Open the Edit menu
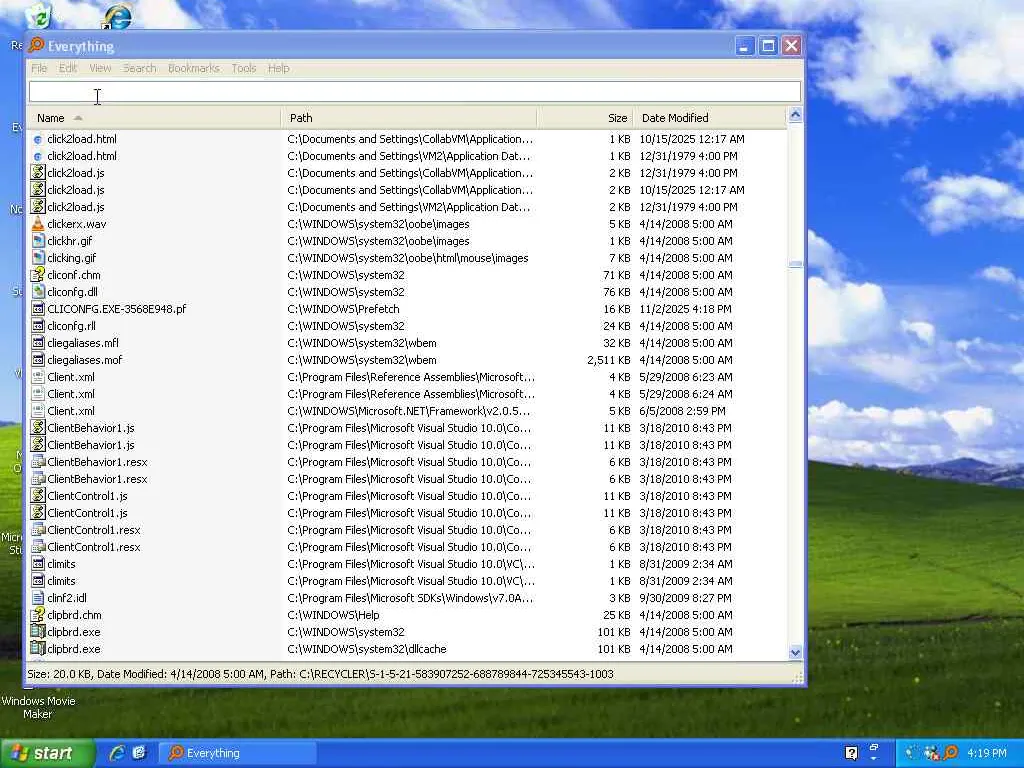The width and height of the screenshot is (1024, 768). tap(68, 68)
